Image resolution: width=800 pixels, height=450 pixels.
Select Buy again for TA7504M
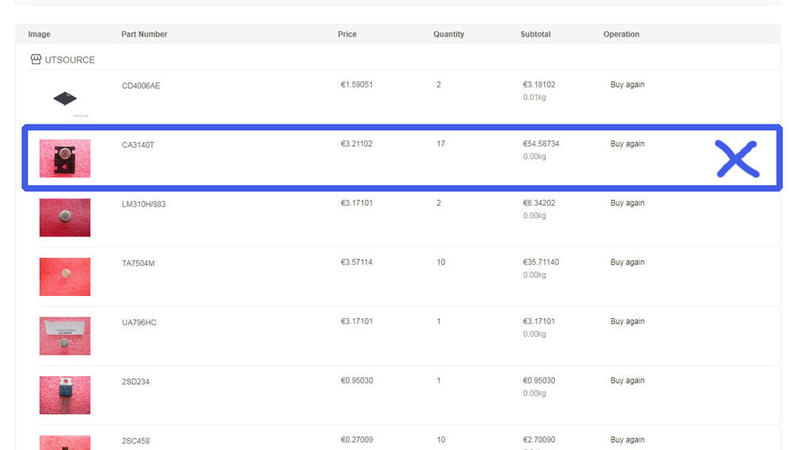coord(627,262)
